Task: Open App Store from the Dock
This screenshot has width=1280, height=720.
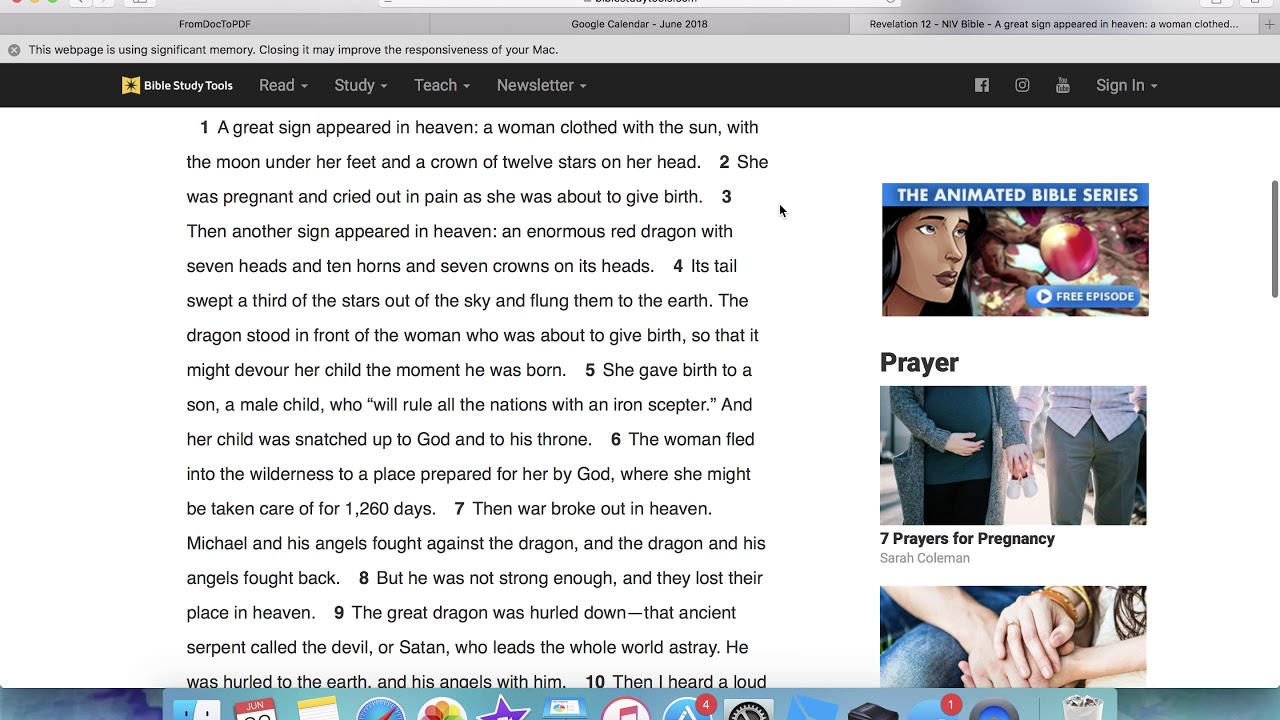Action: click(688, 708)
